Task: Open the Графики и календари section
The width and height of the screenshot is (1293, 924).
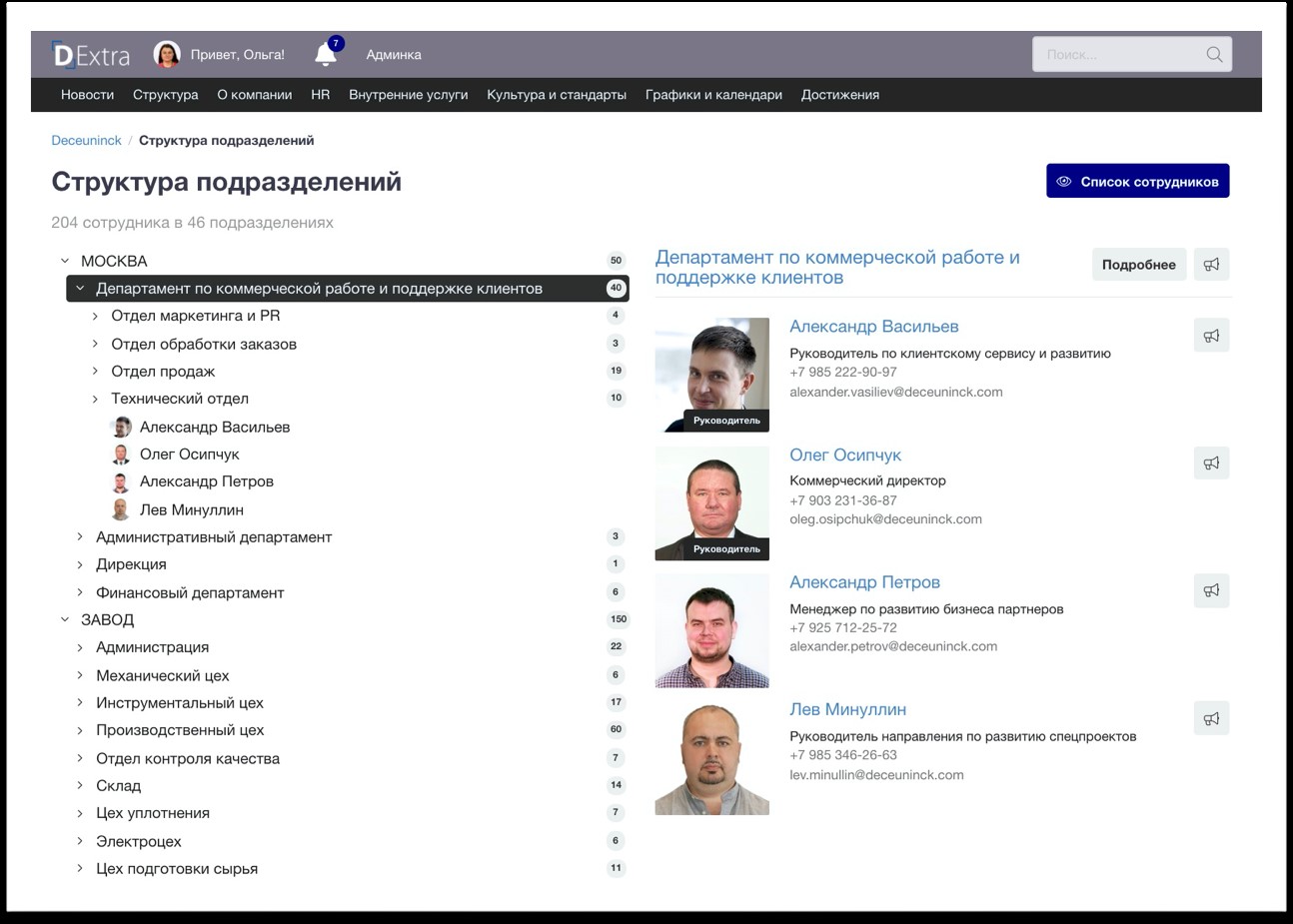Action: 712,94
